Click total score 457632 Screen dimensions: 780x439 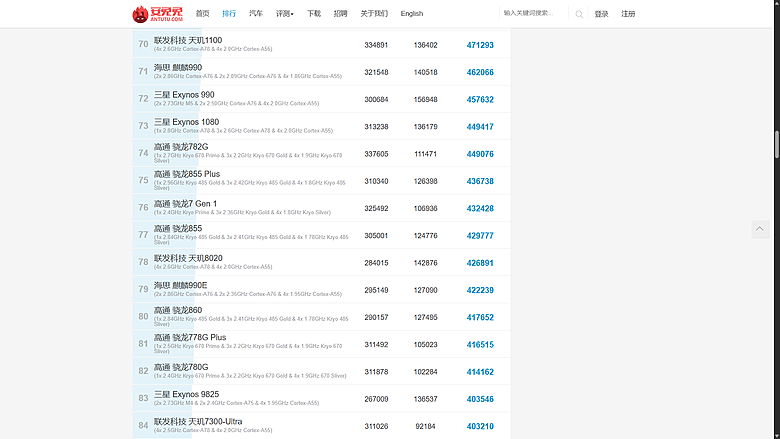(480, 100)
